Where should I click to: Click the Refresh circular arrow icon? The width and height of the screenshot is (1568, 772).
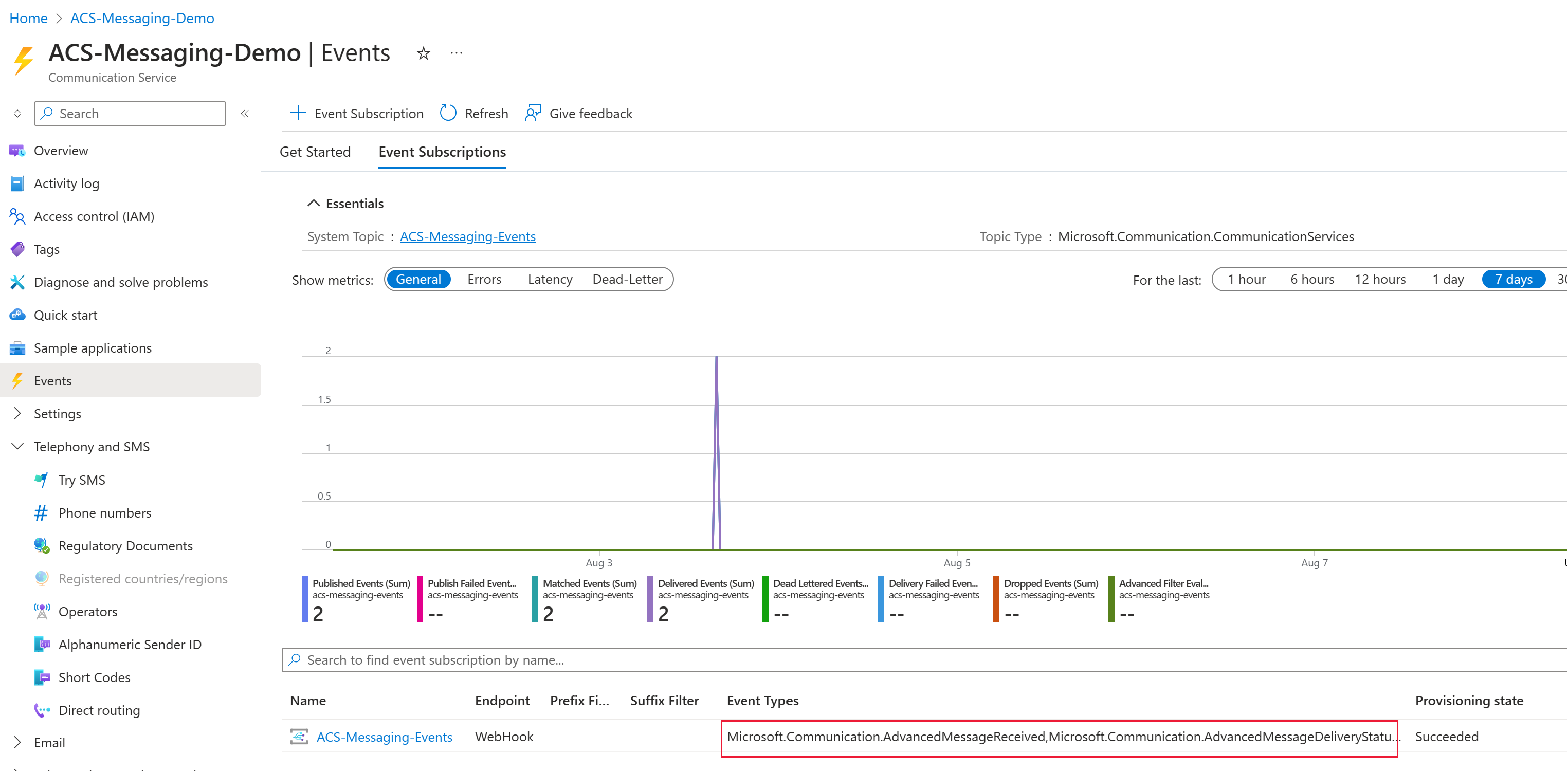click(x=448, y=113)
